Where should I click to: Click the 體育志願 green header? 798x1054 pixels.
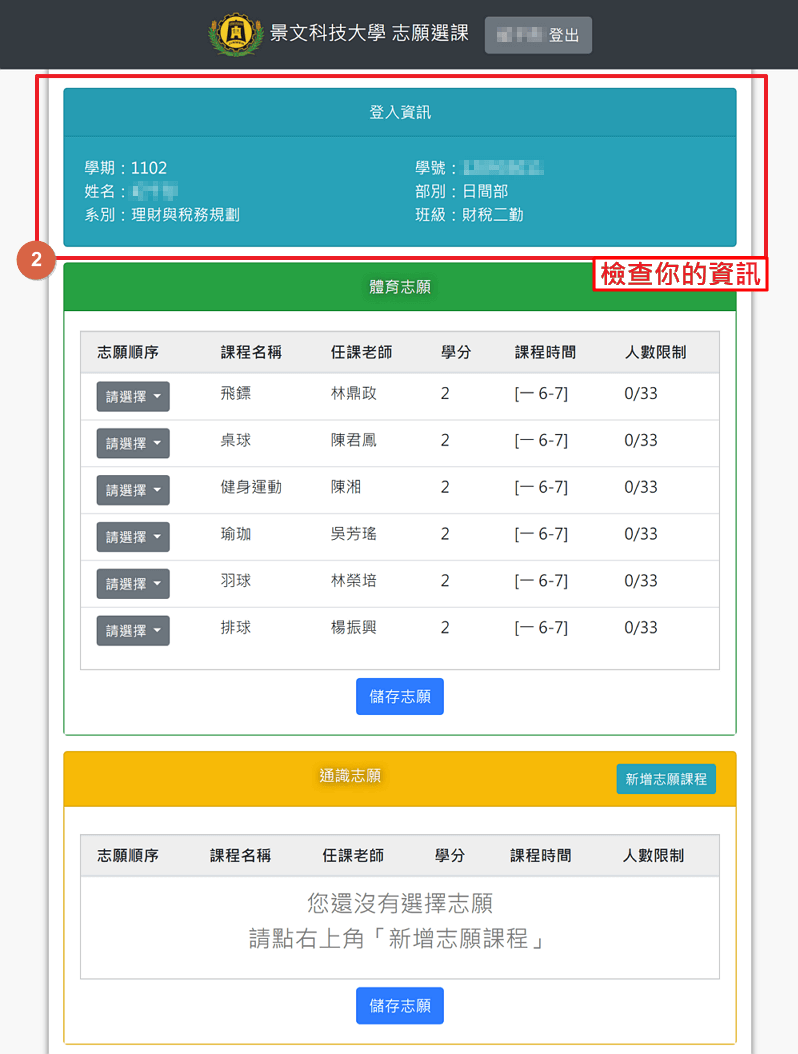pyautogui.click(x=399, y=288)
